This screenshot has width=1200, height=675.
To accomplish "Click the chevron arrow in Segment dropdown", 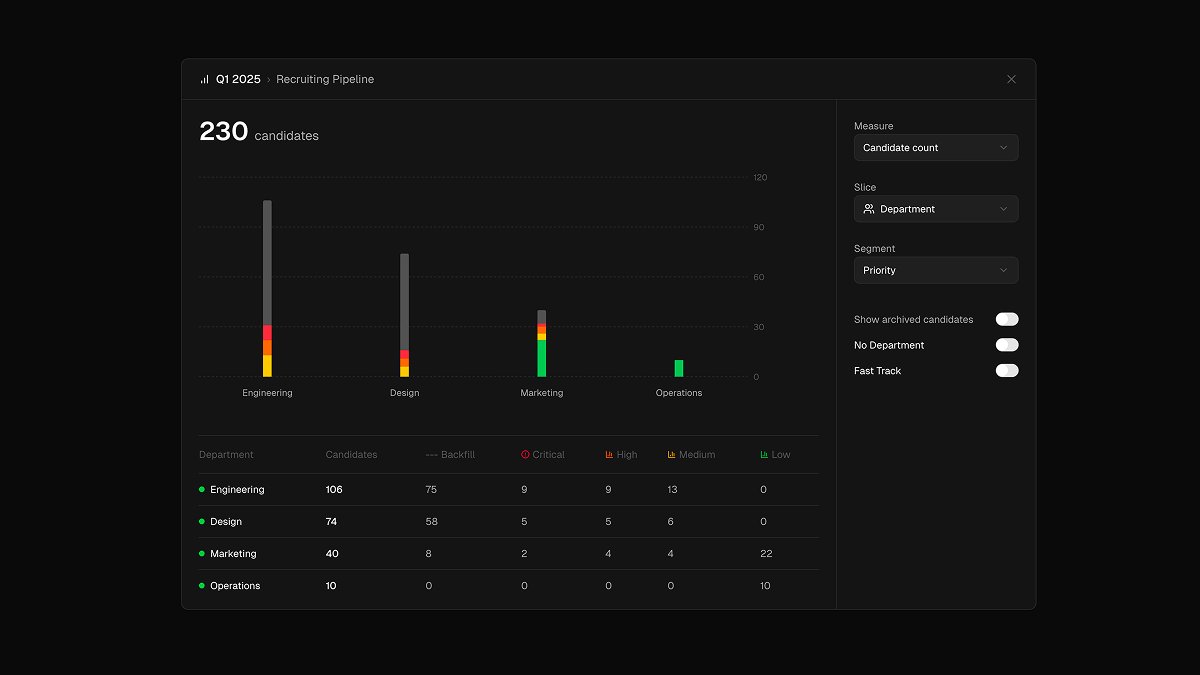I will 1004,270.
